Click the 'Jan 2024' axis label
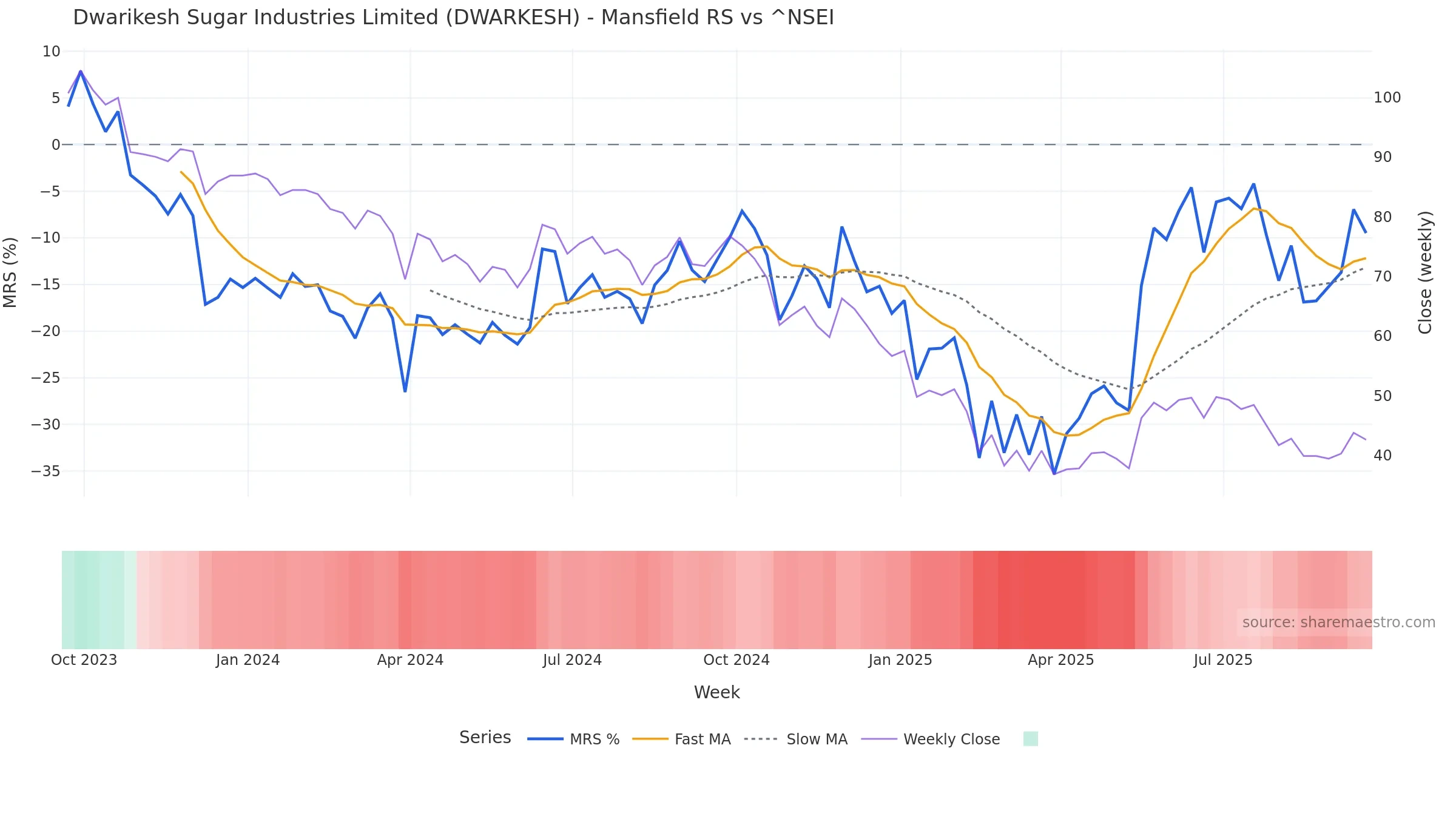 click(248, 660)
